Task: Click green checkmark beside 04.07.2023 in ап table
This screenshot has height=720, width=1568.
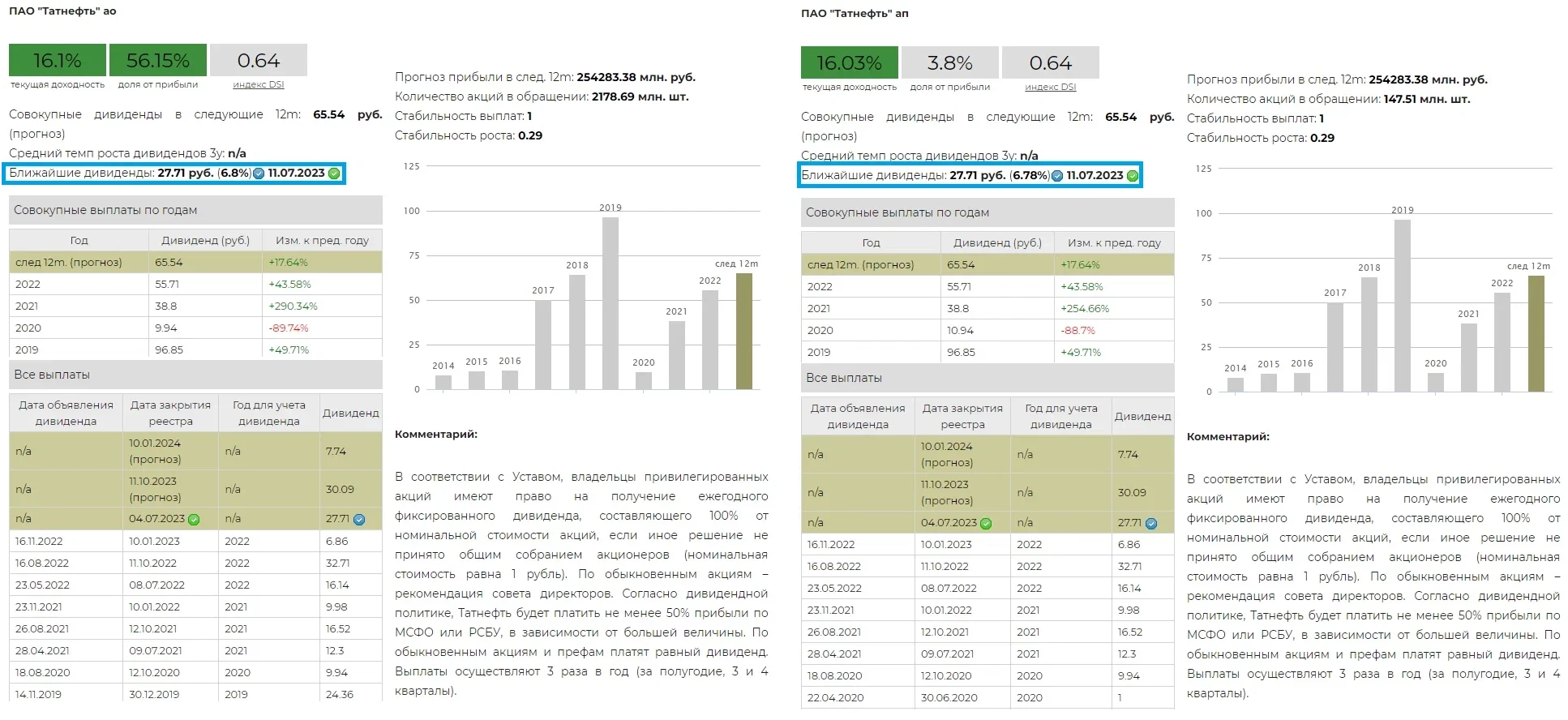Action: tap(986, 524)
